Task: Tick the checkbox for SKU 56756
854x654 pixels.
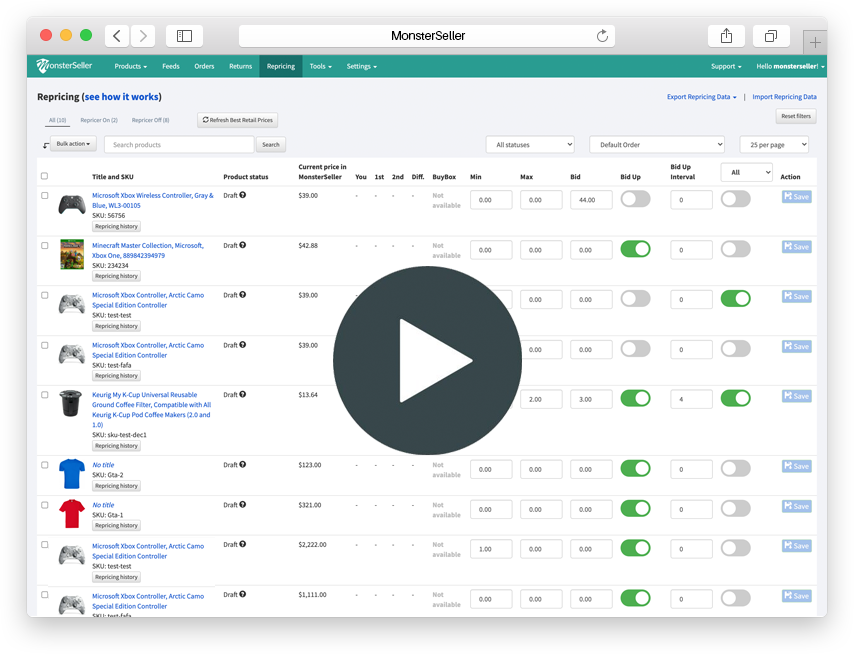Action: (45, 195)
